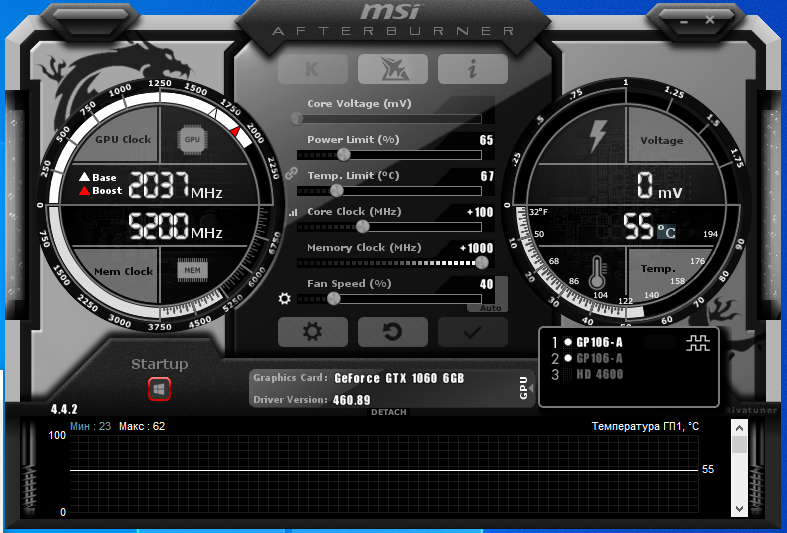
Task: Click the Core Clock value +100
Action: (x=480, y=212)
